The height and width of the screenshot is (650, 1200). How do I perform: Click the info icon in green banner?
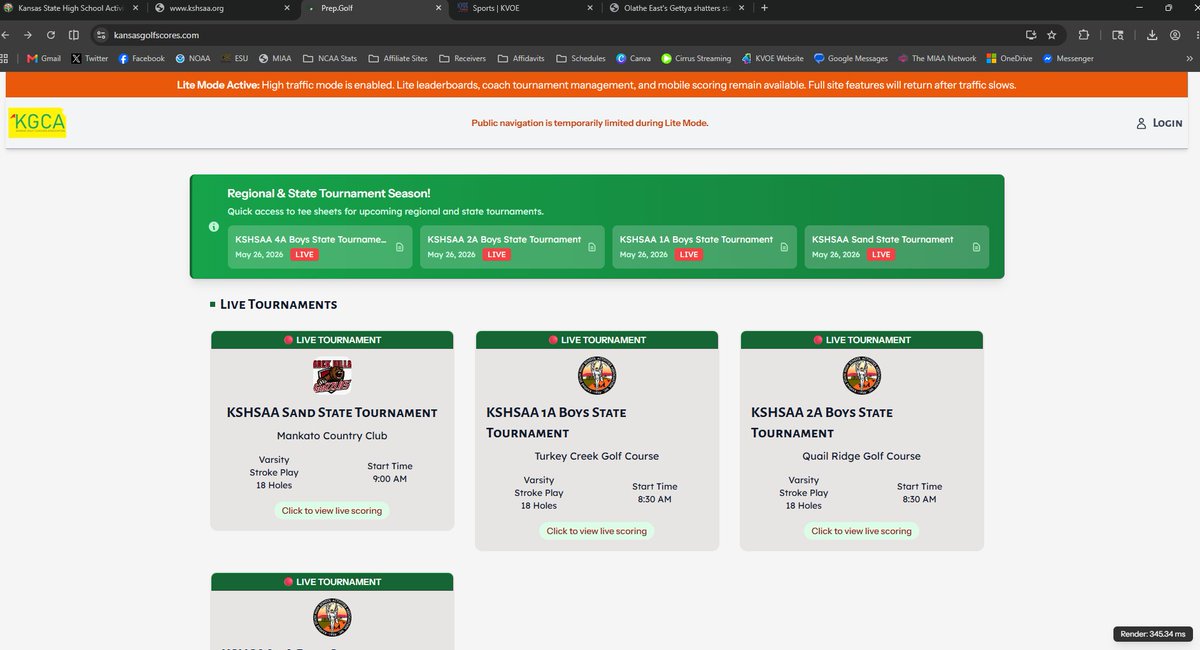[213, 227]
